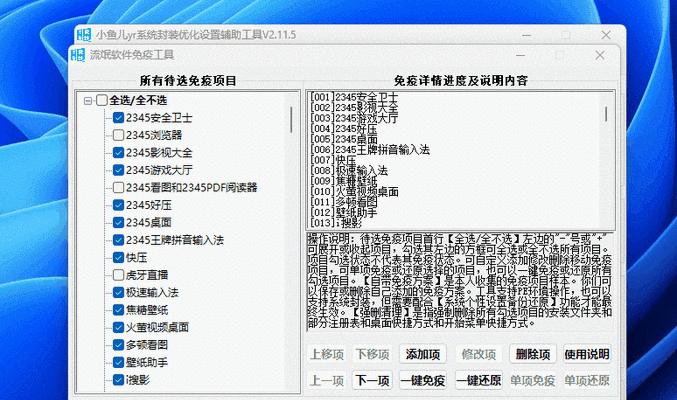The image size is (677, 400).
Task: Click the 所有待选免疫项目 heading
Action: click(x=188, y=81)
